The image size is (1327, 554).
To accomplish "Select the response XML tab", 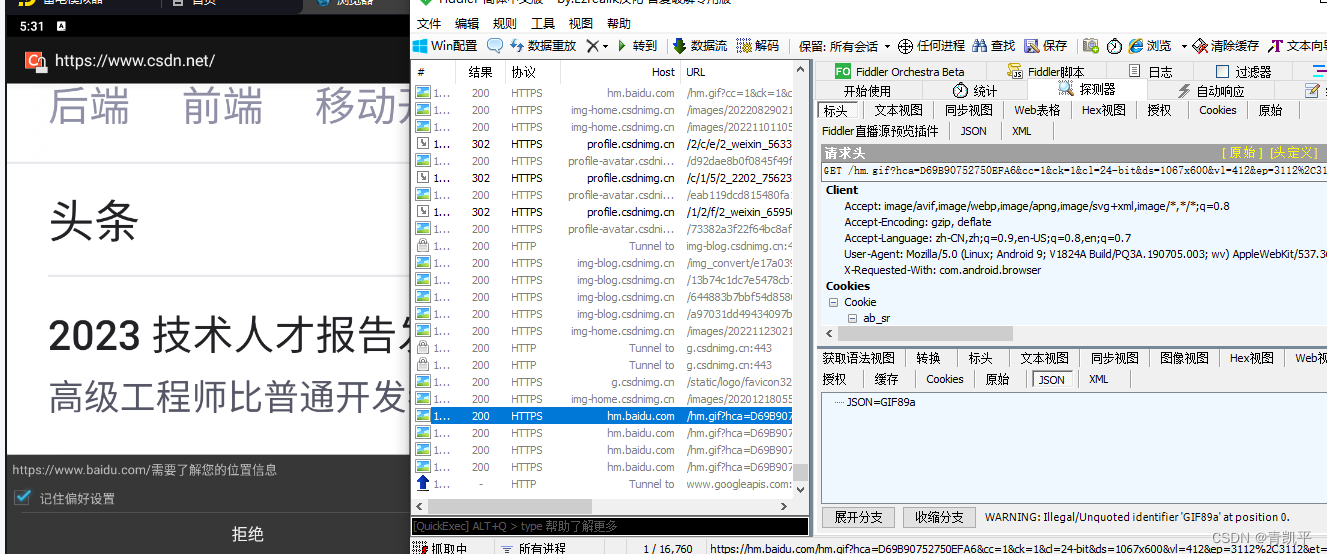I will click(x=1099, y=379).
